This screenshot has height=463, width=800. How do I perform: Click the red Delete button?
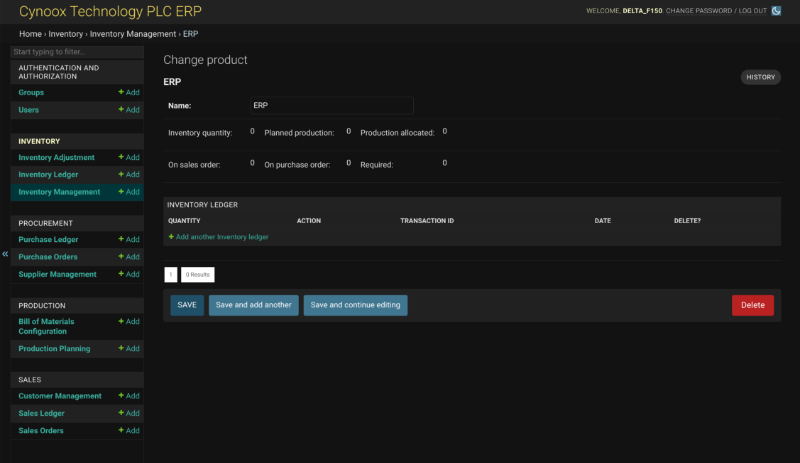coord(753,305)
